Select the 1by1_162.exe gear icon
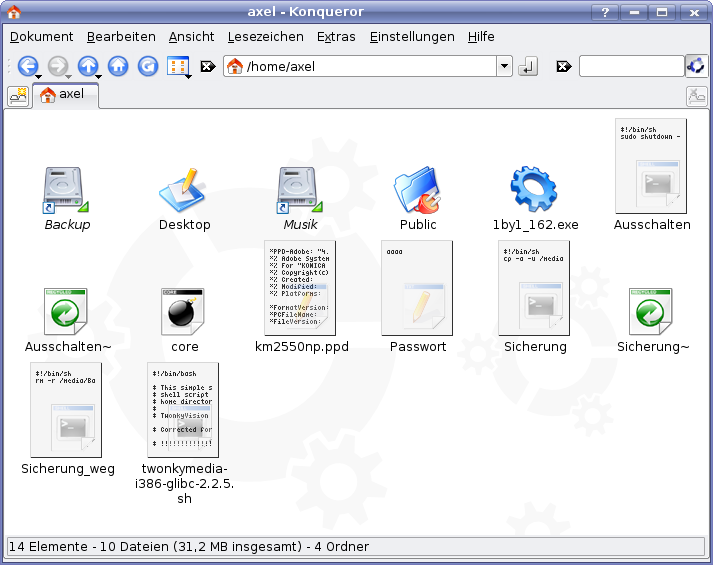Image resolution: width=713 pixels, height=565 pixels. [x=534, y=189]
